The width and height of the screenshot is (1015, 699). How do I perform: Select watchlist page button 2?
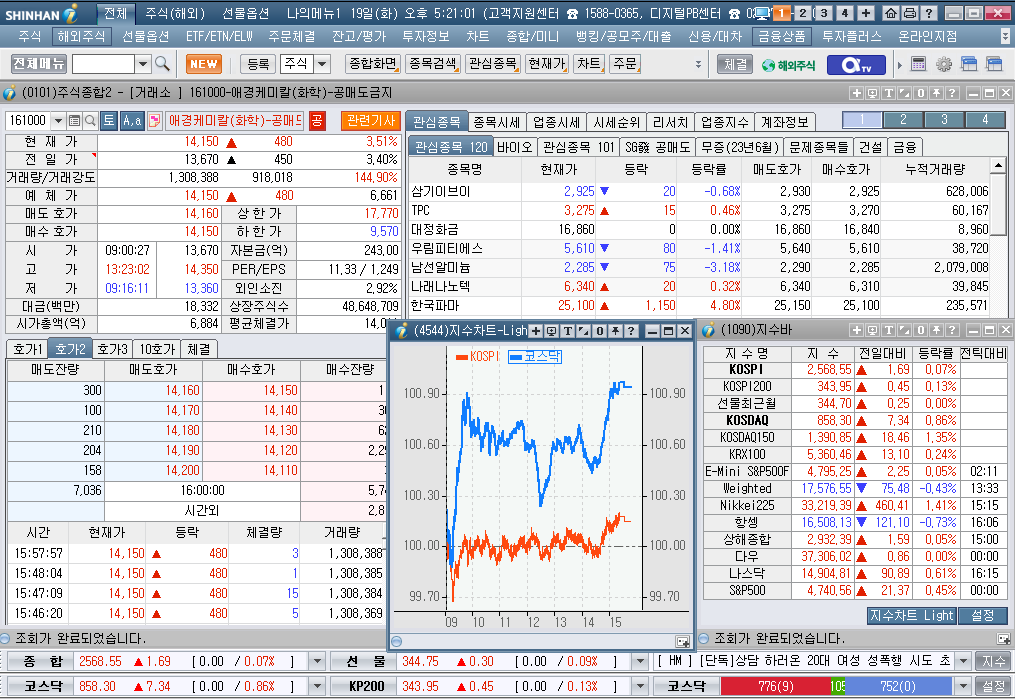pos(903,120)
